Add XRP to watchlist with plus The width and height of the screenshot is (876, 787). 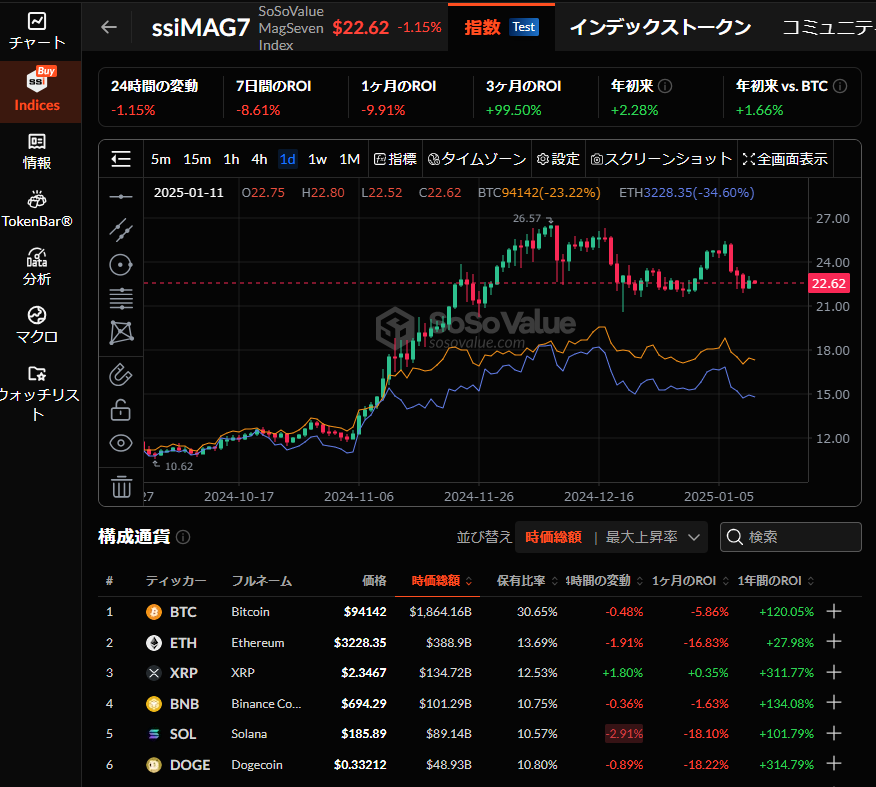coord(834,672)
